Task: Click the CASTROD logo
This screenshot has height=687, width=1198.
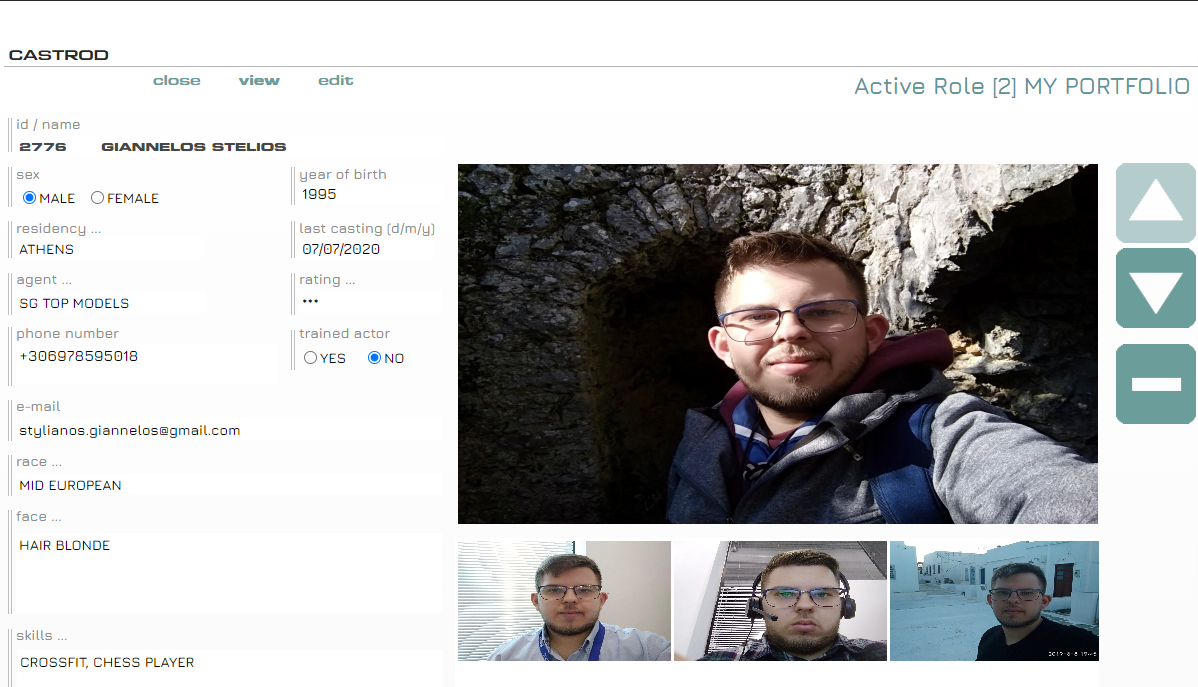Action: [x=58, y=55]
